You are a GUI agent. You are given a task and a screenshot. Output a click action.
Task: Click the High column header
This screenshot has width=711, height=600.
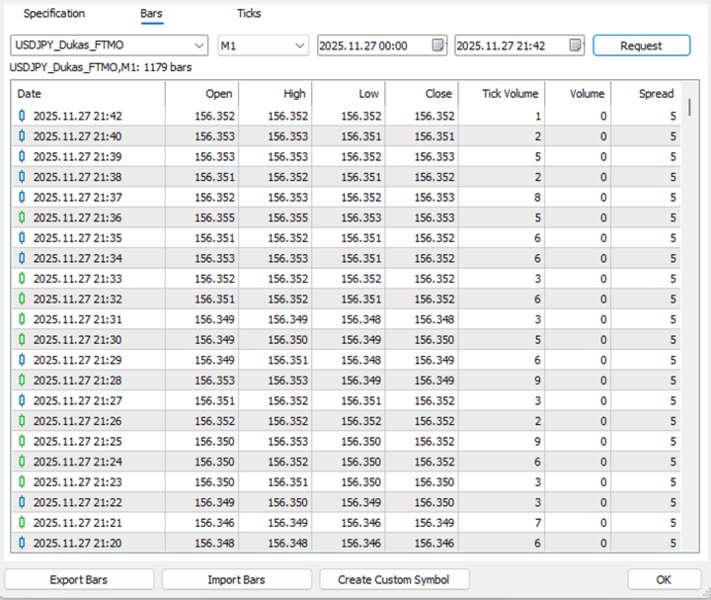click(275, 93)
